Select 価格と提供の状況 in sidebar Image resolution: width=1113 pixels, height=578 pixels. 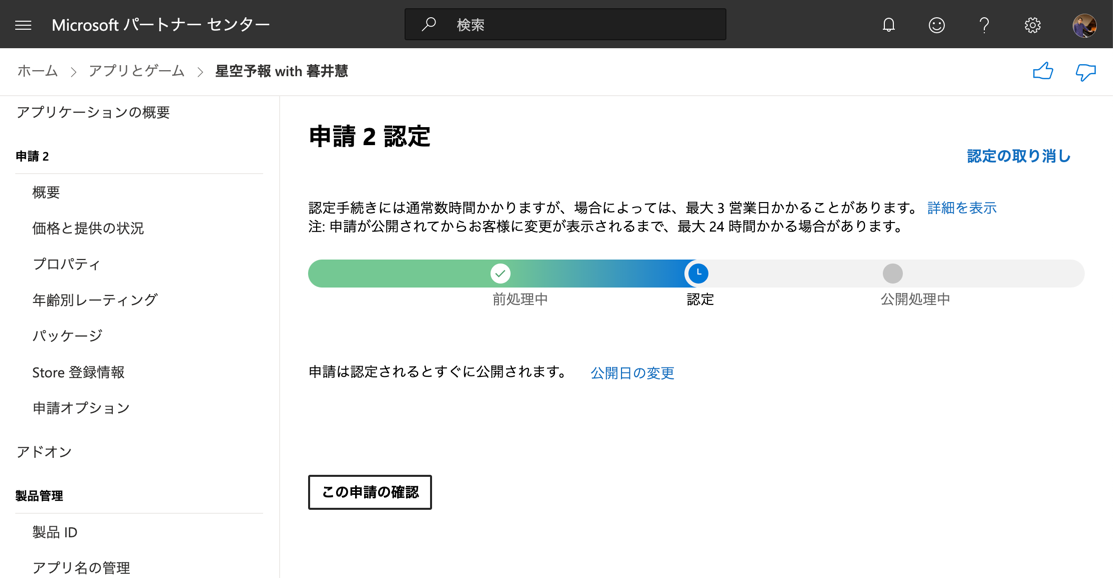click(88, 228)
